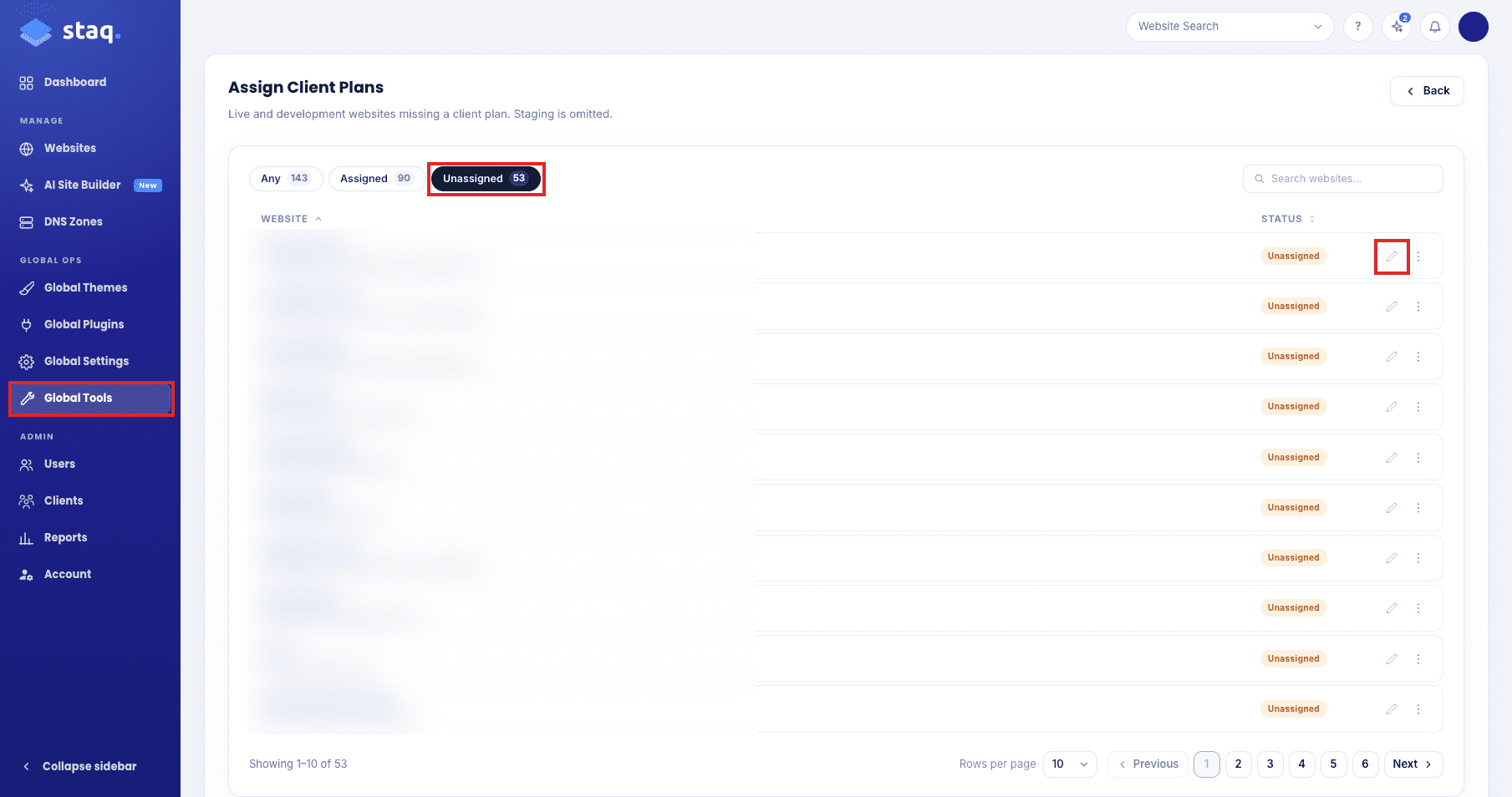Click the Next page button
Screen dimensions: 1512x797
click(1413, 764)
